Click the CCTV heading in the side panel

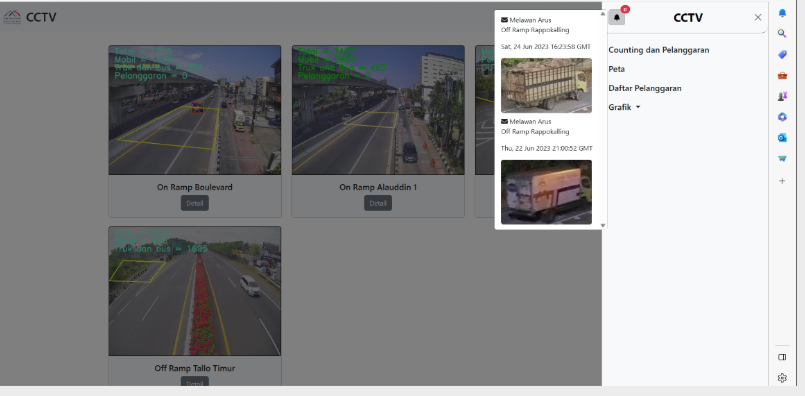(687, 17)
